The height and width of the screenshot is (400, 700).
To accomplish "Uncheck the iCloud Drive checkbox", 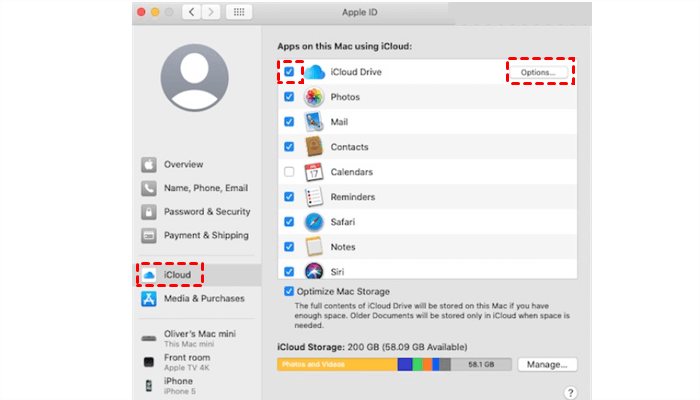I will (x=289, y=72).
